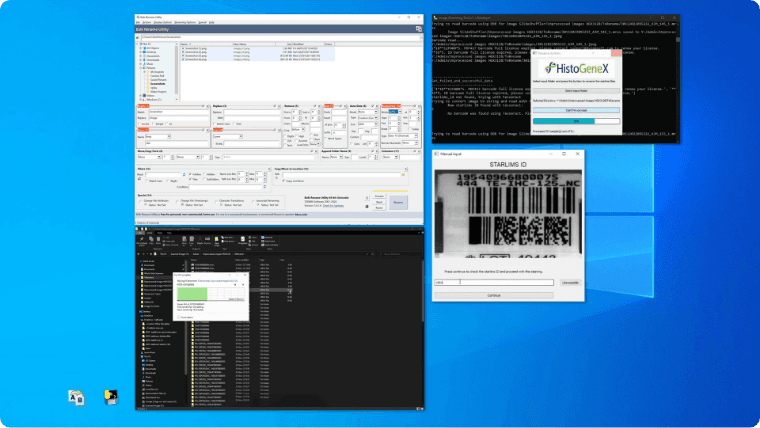Screen dimensions: 760x428
Task: Toggle the Replace (3) panel checkmark
Action: tap(274, 106)
